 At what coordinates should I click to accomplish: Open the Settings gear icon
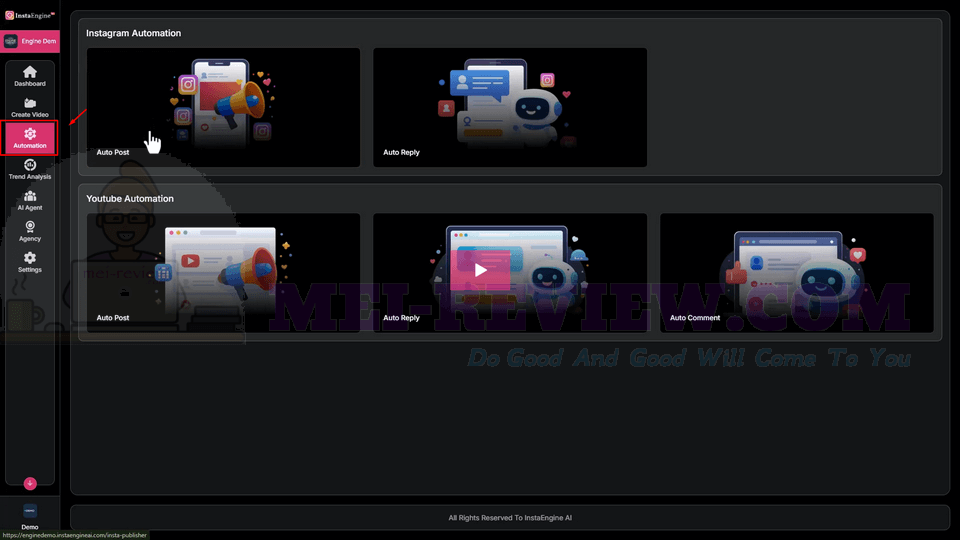pos(29,258)
